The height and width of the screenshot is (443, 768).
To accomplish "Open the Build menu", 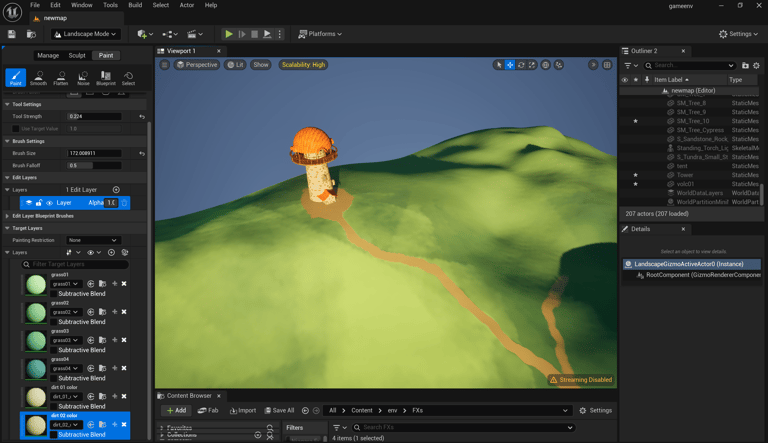I will [135, 5].
